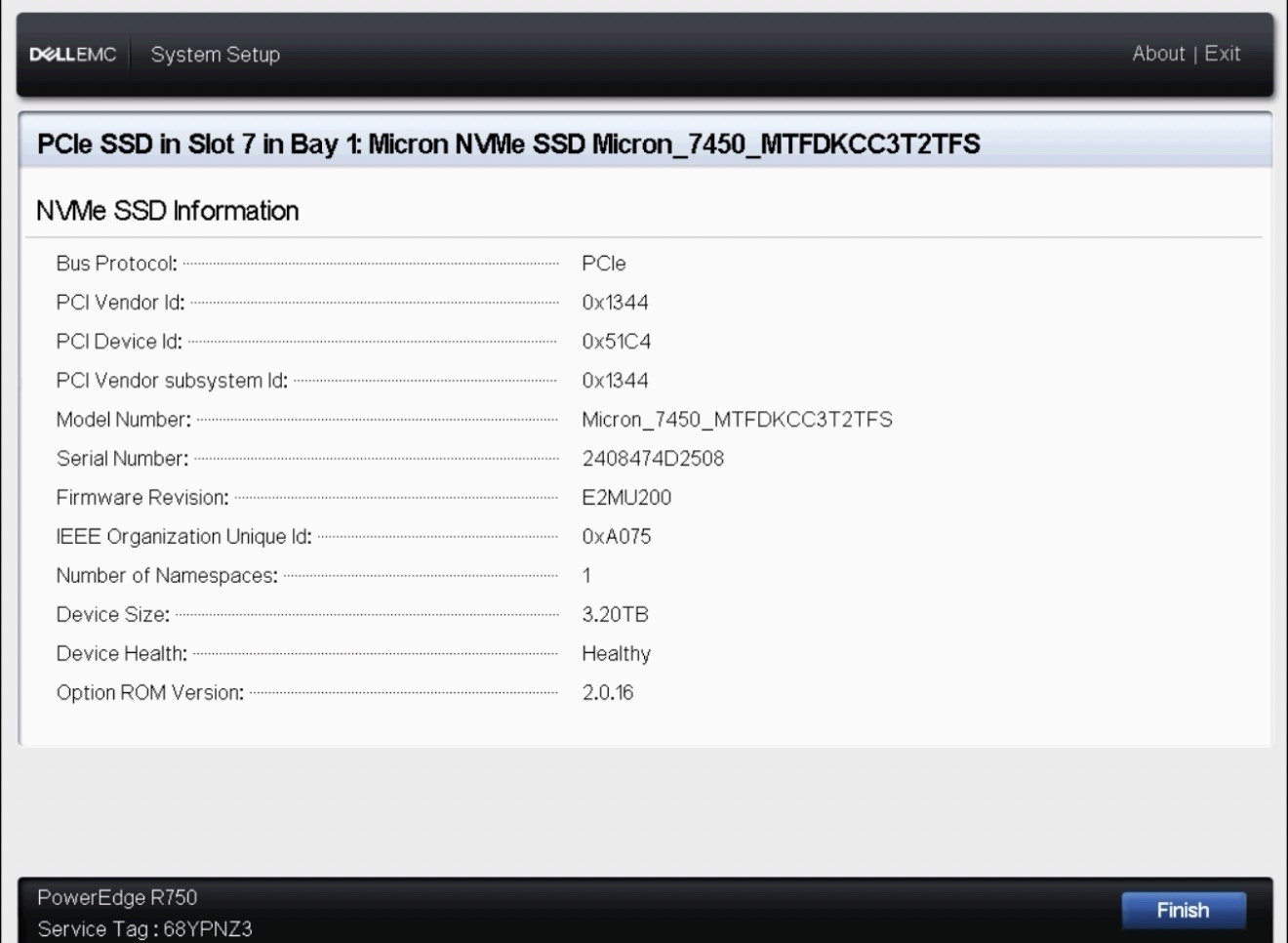Image resolution: width=1288 pixels, height=943 pixels.
Task: Select Option ROM Version value 2.0.16
Action: [x=608, y=693]
